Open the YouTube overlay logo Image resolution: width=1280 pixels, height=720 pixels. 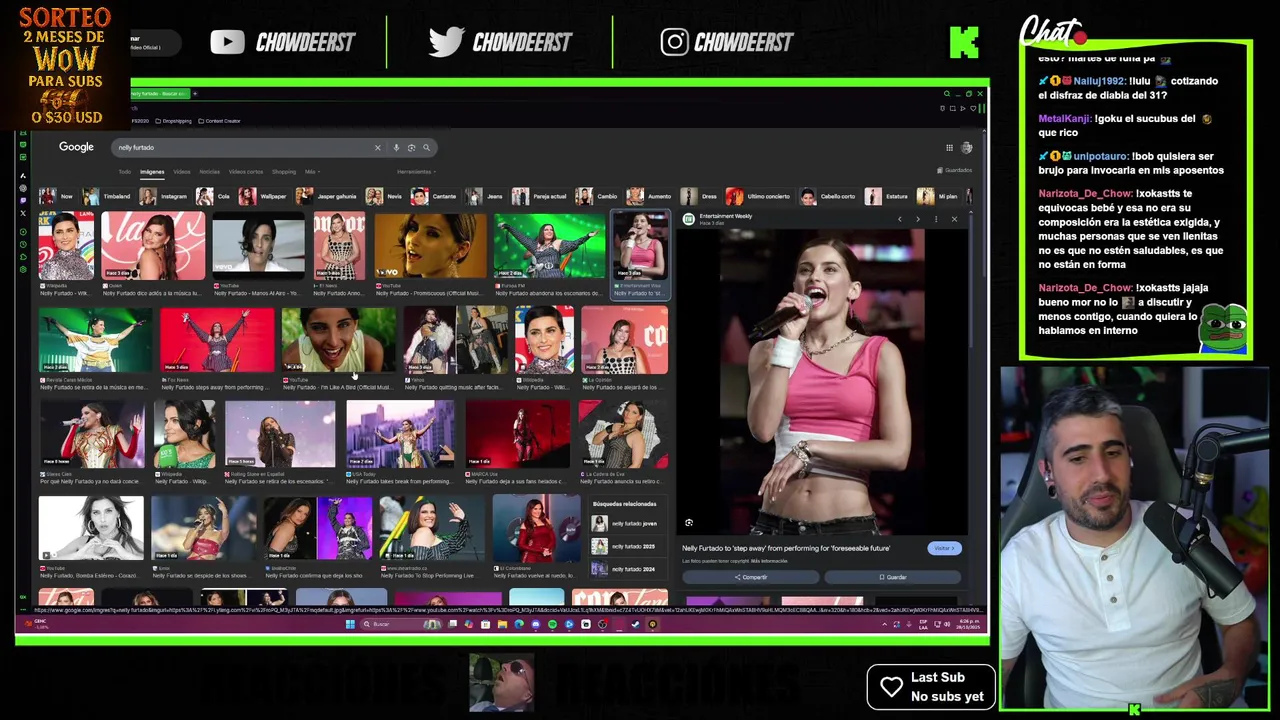click(x=227, y=42)
